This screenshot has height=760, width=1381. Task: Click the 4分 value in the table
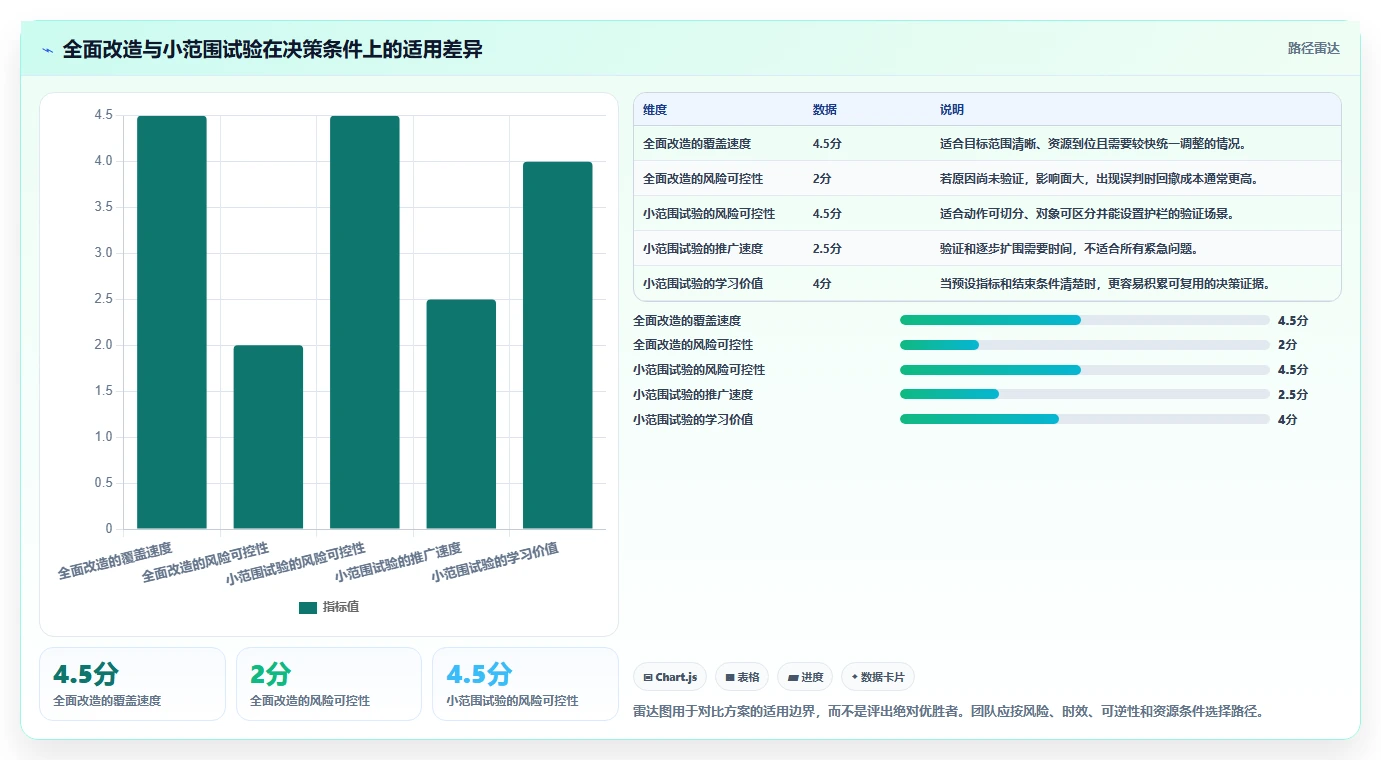(822, 284)
